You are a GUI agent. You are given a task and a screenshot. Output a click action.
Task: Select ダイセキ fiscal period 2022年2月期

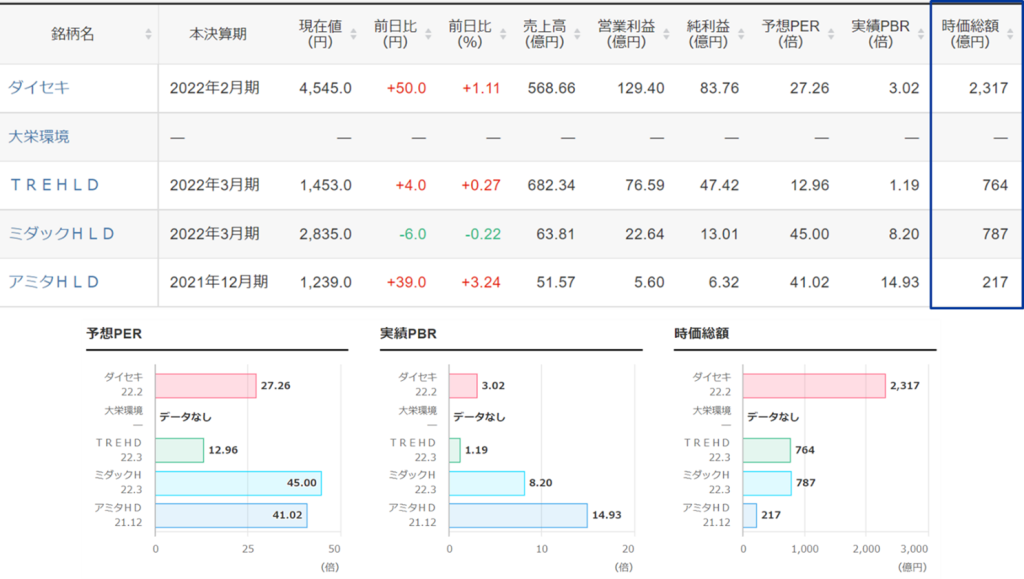(215, 87)
